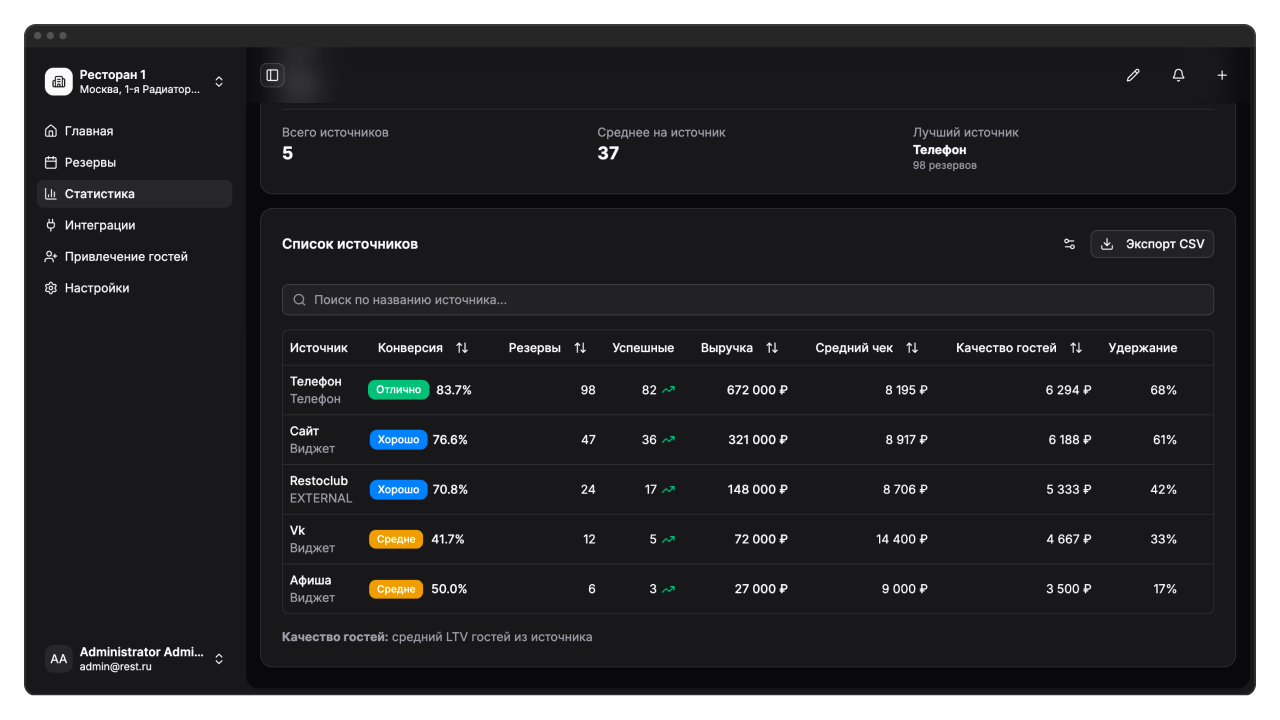Go to Интеграции section
This screenshot has height=720, width=1280.
click(100, 225)
